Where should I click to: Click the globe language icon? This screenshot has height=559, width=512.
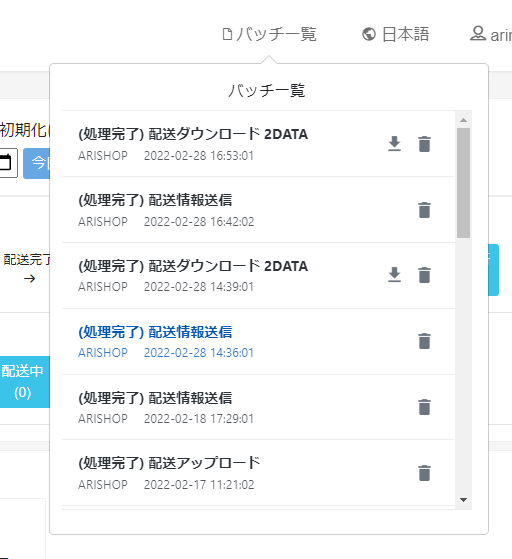369,34
